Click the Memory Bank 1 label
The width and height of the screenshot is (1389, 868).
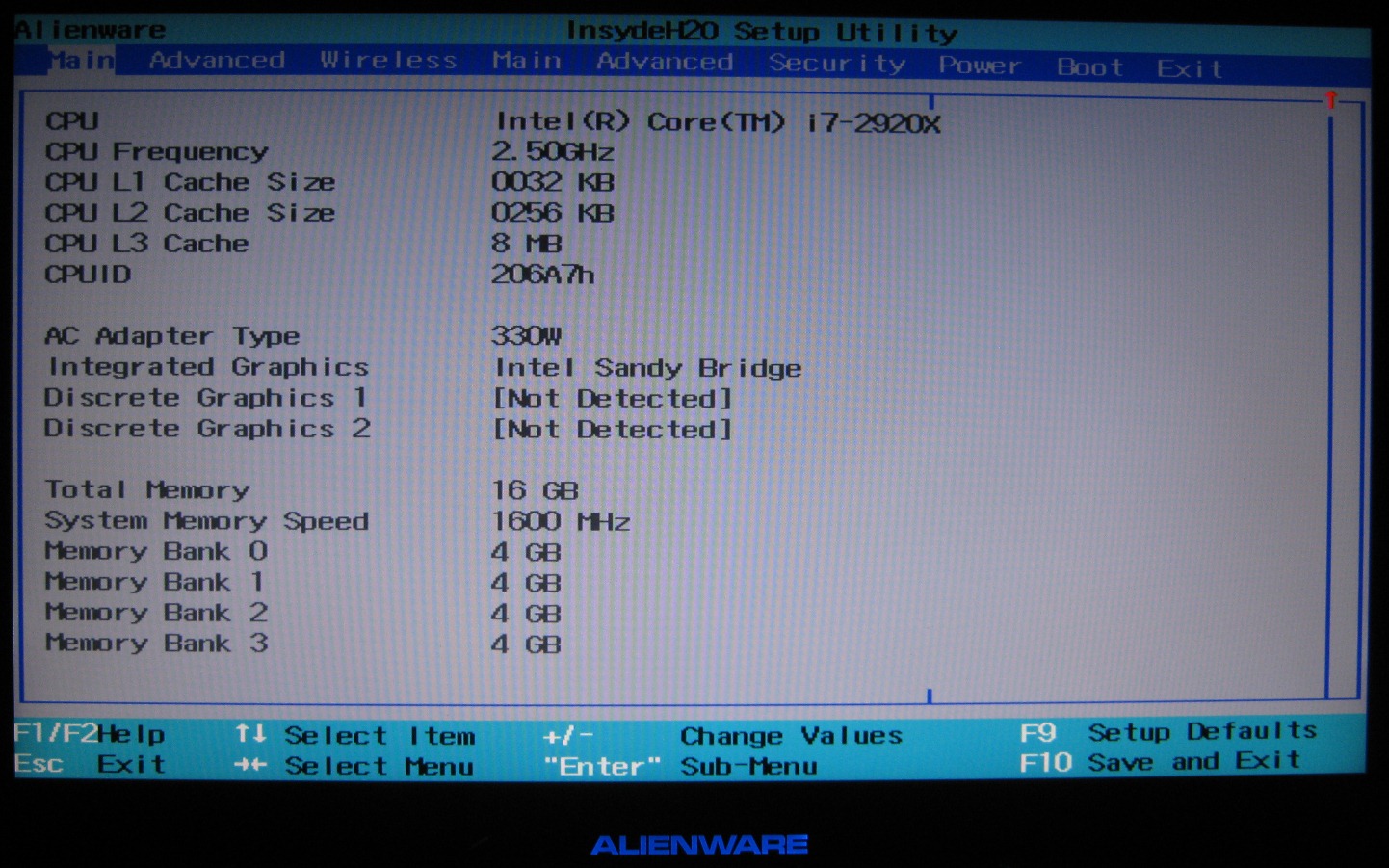(x=154, y=582)
